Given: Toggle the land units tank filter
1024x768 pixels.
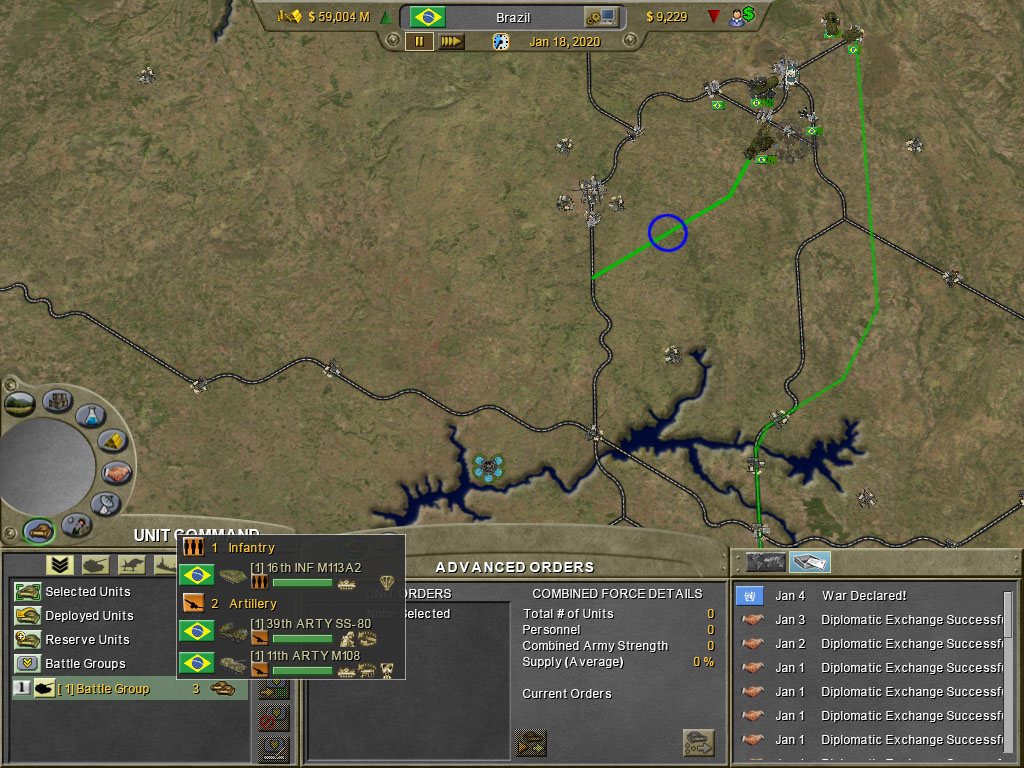Looking at the screenshot, I should [96, 563].
